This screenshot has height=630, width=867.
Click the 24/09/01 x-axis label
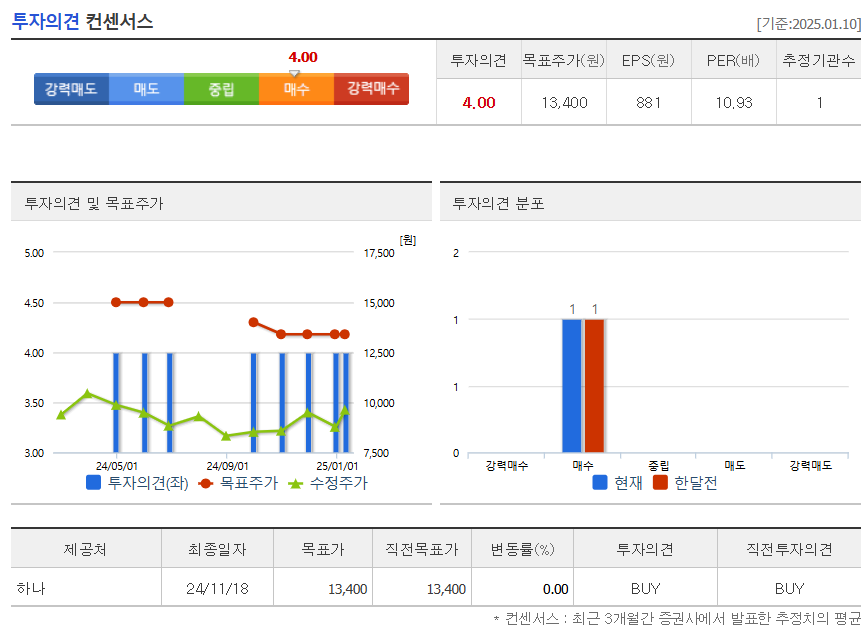tap(227, 466)
